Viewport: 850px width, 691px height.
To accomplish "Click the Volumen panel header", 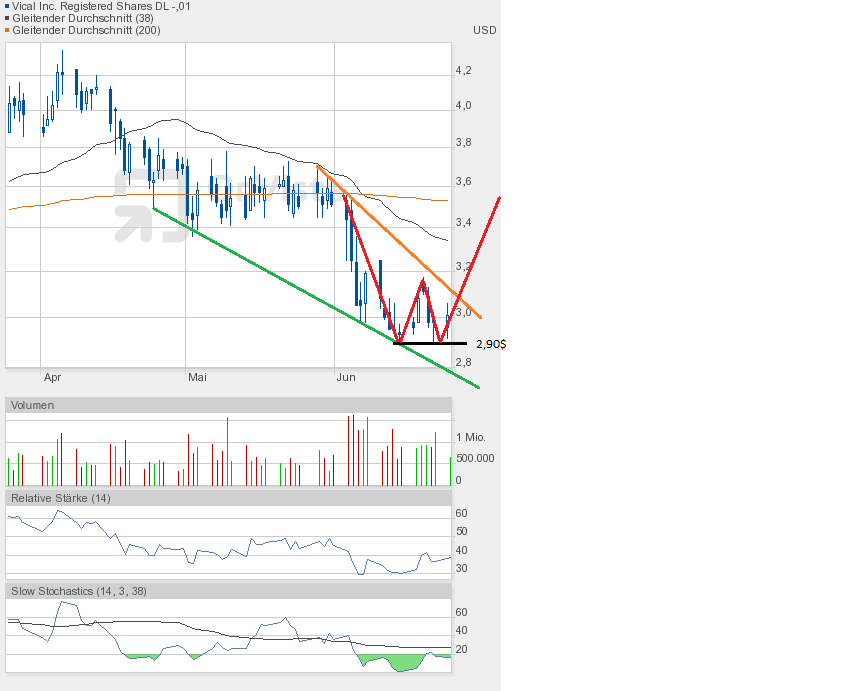I will (x=33, y=405).
